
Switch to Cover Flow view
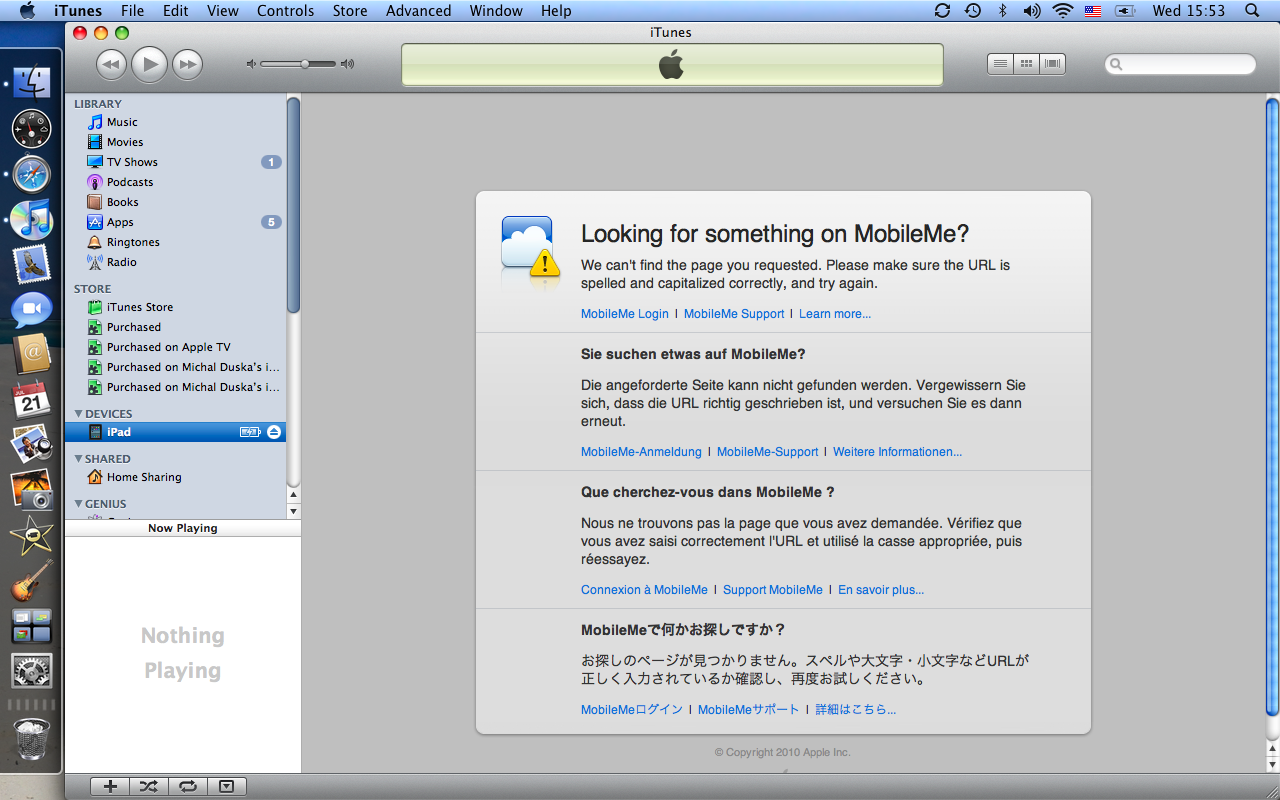1052,64
